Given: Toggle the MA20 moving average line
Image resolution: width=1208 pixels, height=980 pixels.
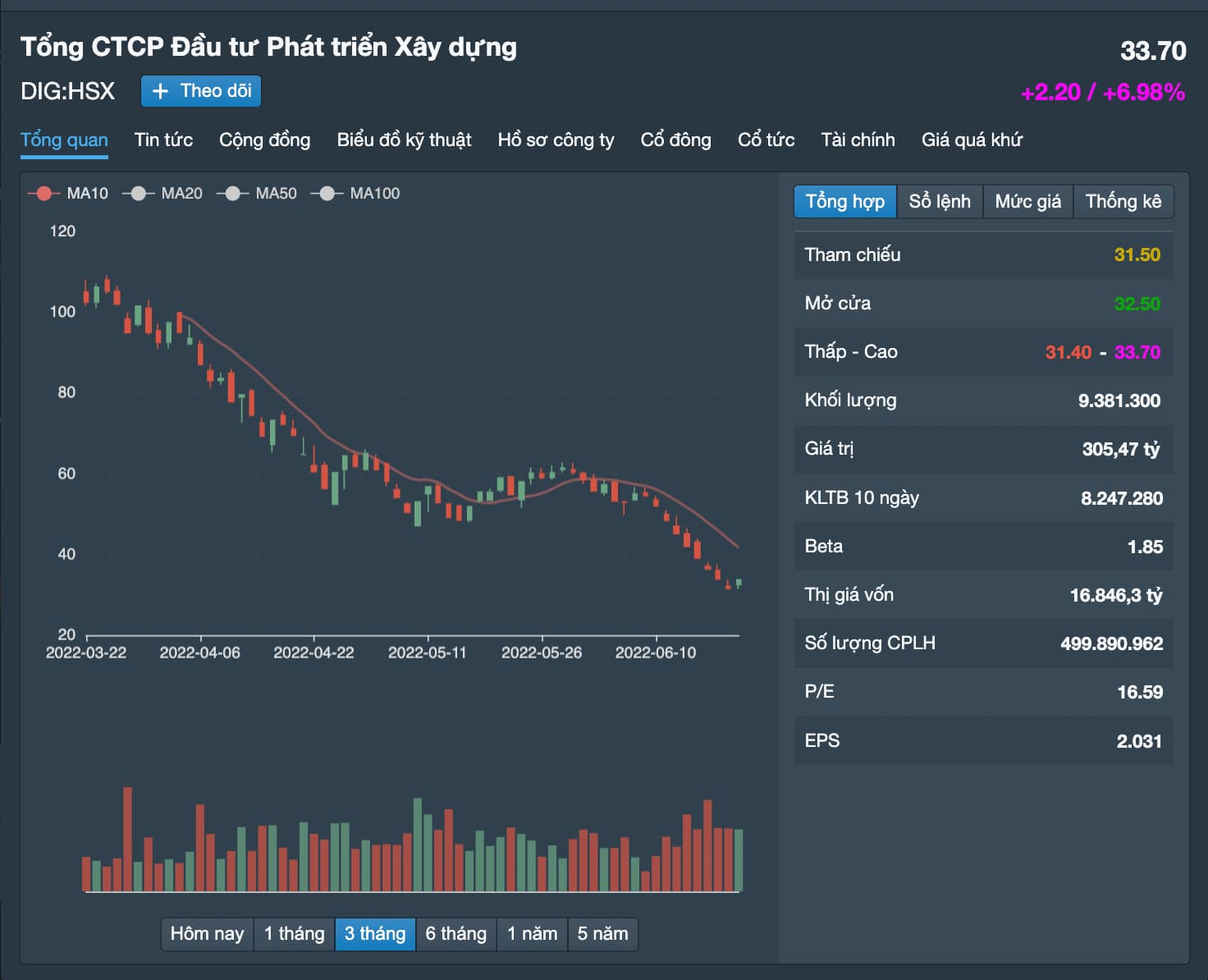Looking at the screenshot, I should (x=139, y=194).
